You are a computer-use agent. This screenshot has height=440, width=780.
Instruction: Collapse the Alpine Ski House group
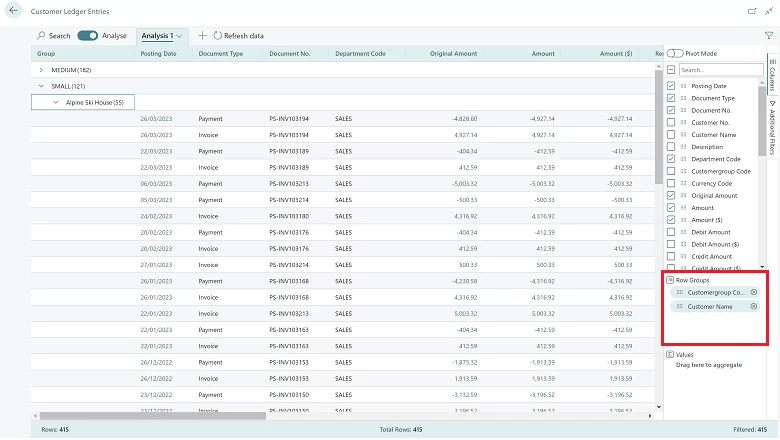(56, 102)
